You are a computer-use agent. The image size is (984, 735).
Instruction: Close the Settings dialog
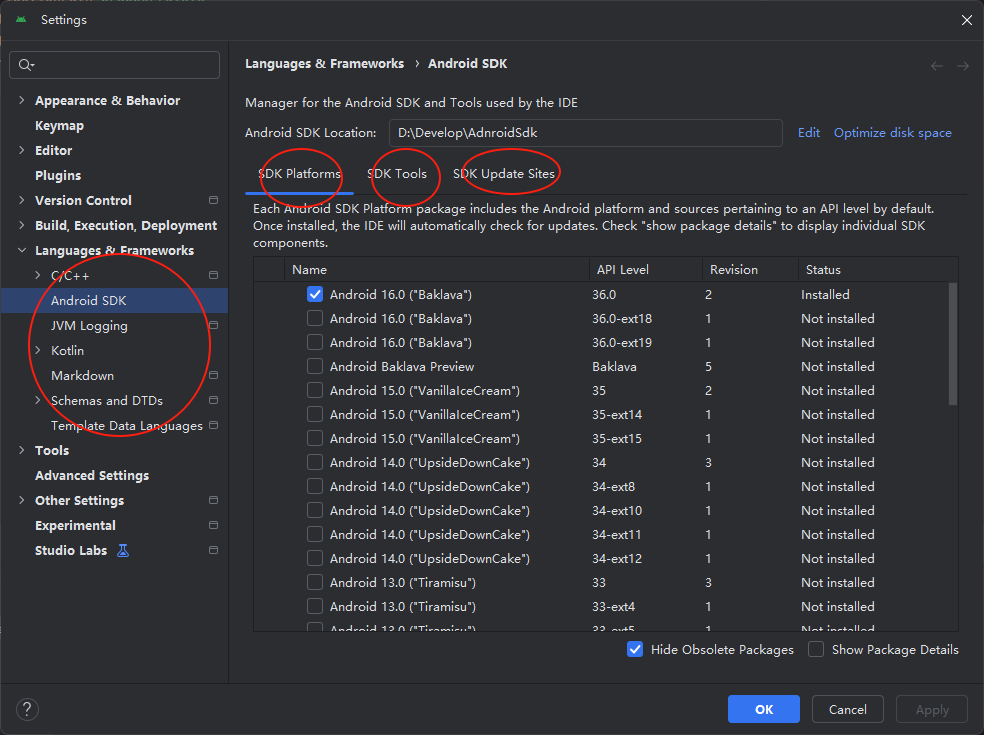pyautogui.click(x=966, y=20)
